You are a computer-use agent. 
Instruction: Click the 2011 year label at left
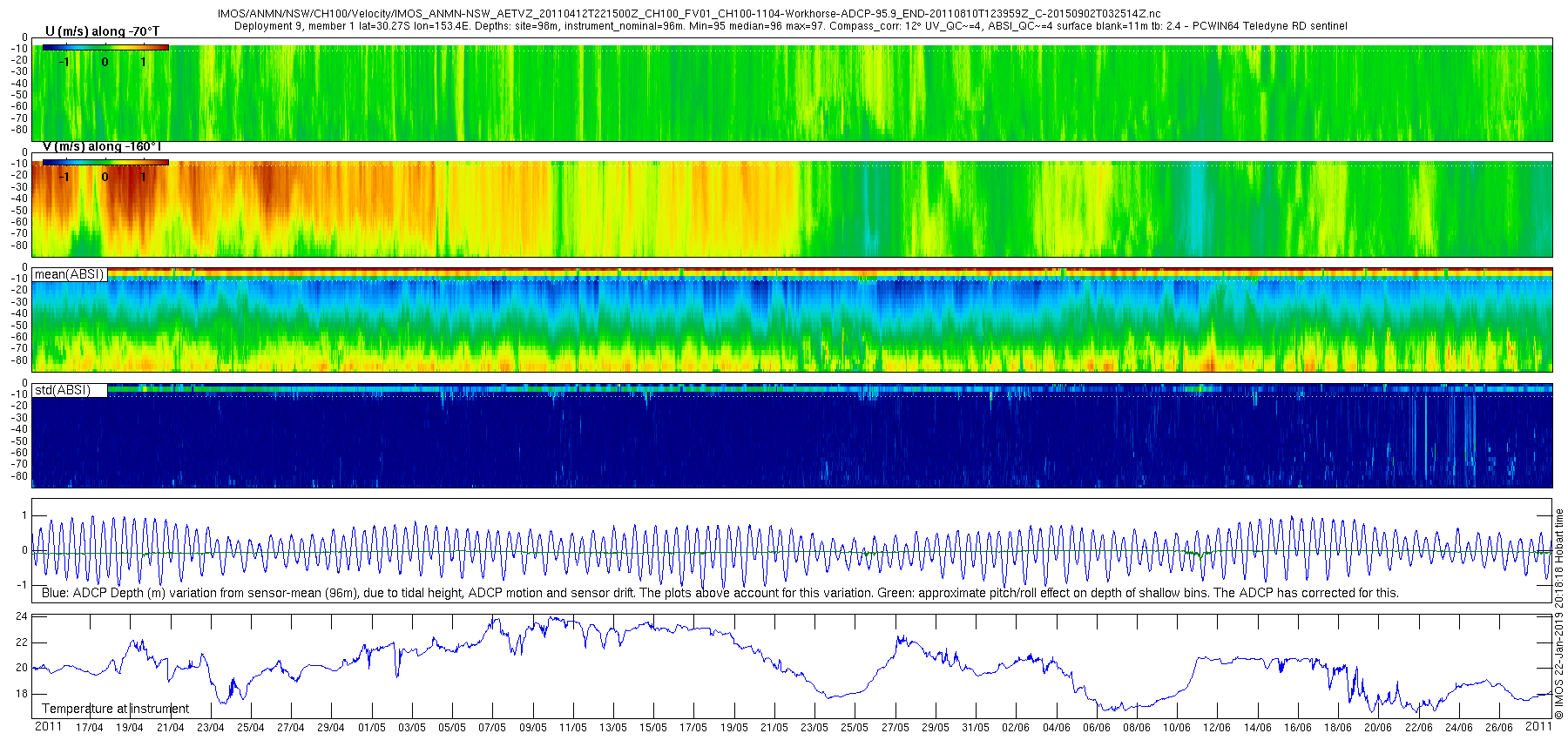pos(48,726)
